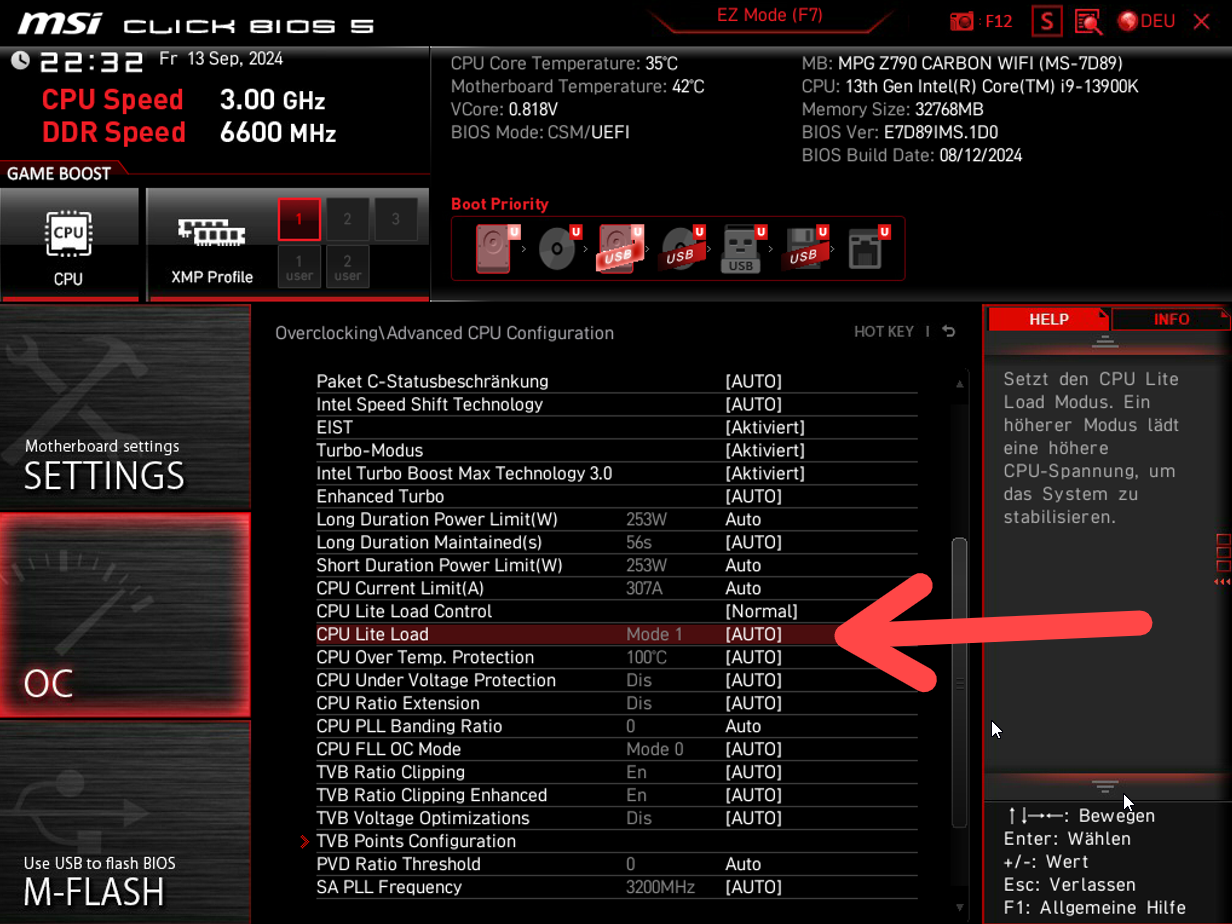Select Long Duration Maintained(s) row label
This screenshot has width=1232, height=924.
coord(429,542)
